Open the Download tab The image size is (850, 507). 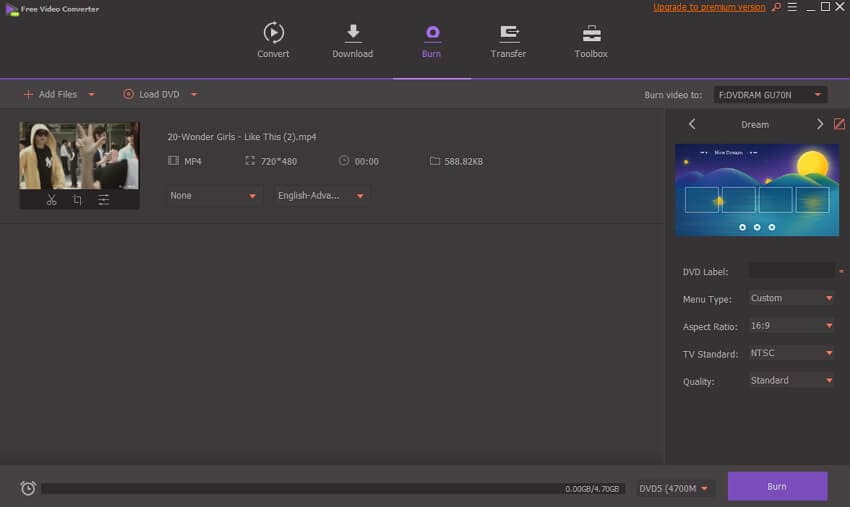point(352,41)
